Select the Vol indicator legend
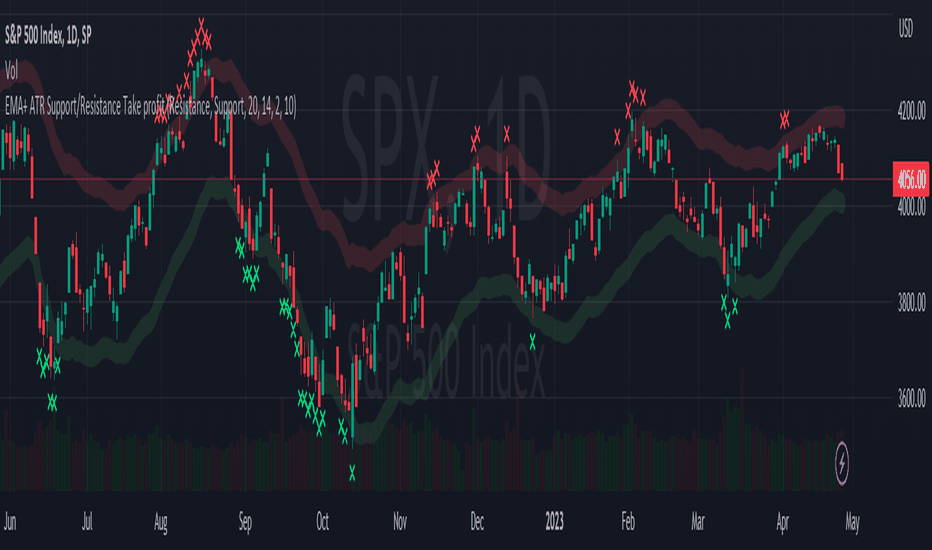 pos(11,71)
